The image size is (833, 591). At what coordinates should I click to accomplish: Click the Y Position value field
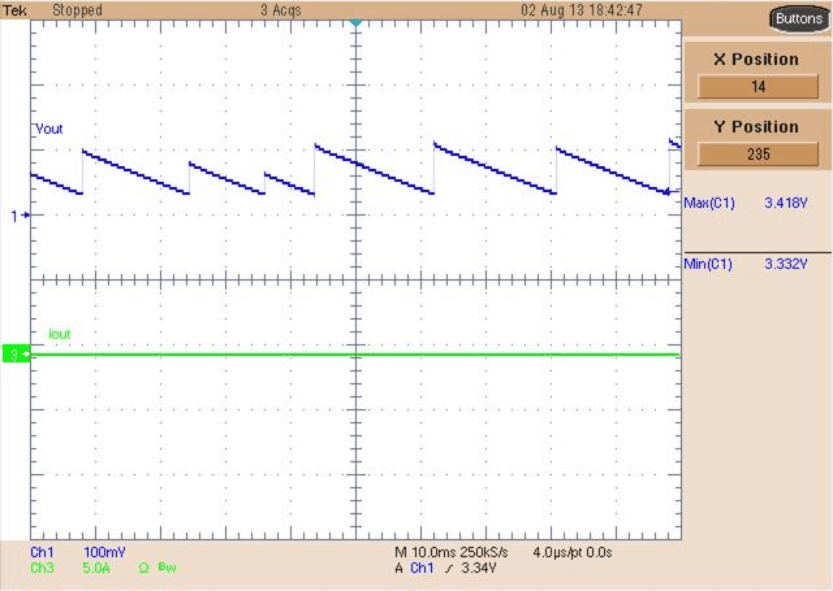757,155
